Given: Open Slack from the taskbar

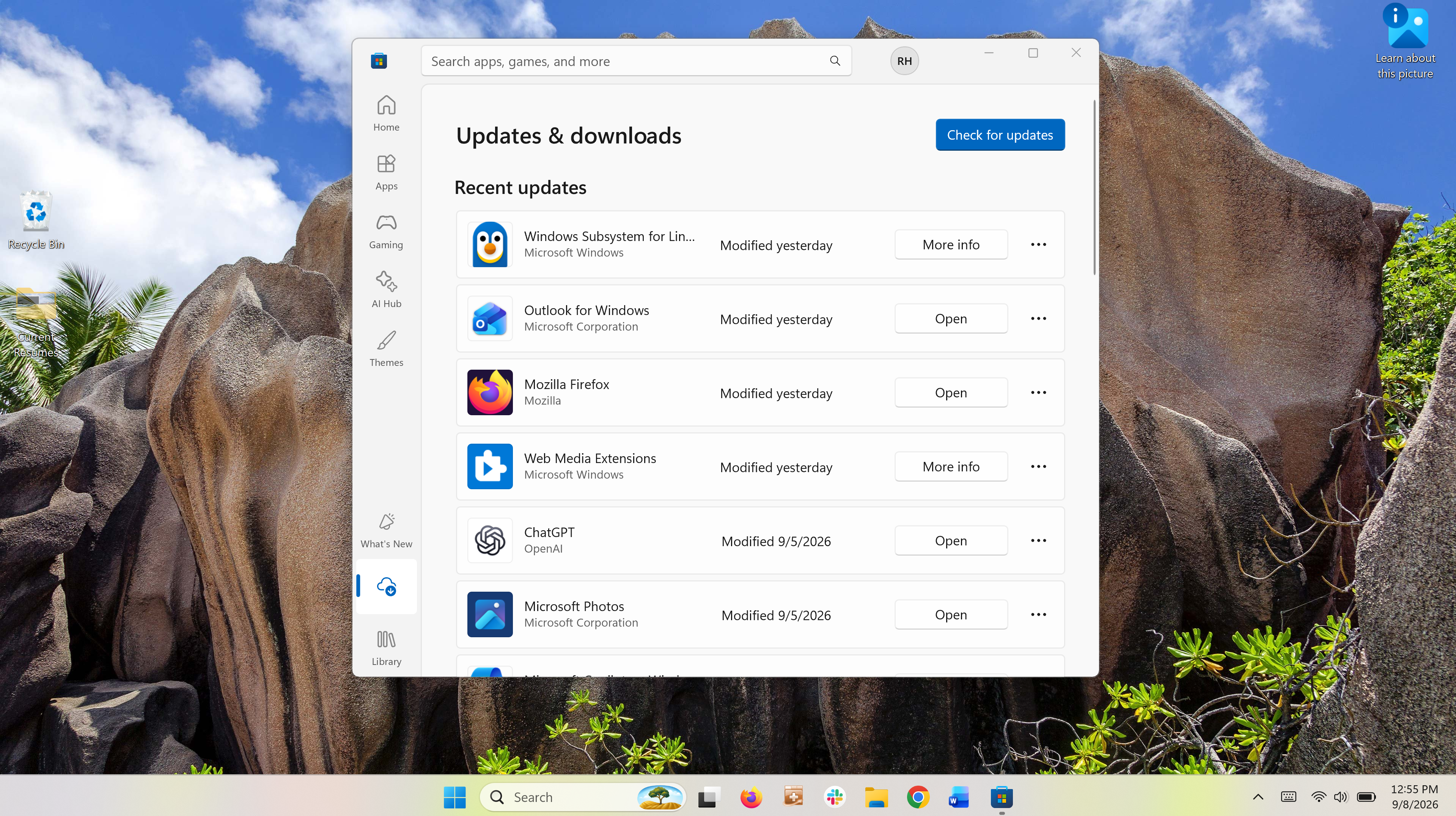Looking at the screenshot, I should point(834,797).
